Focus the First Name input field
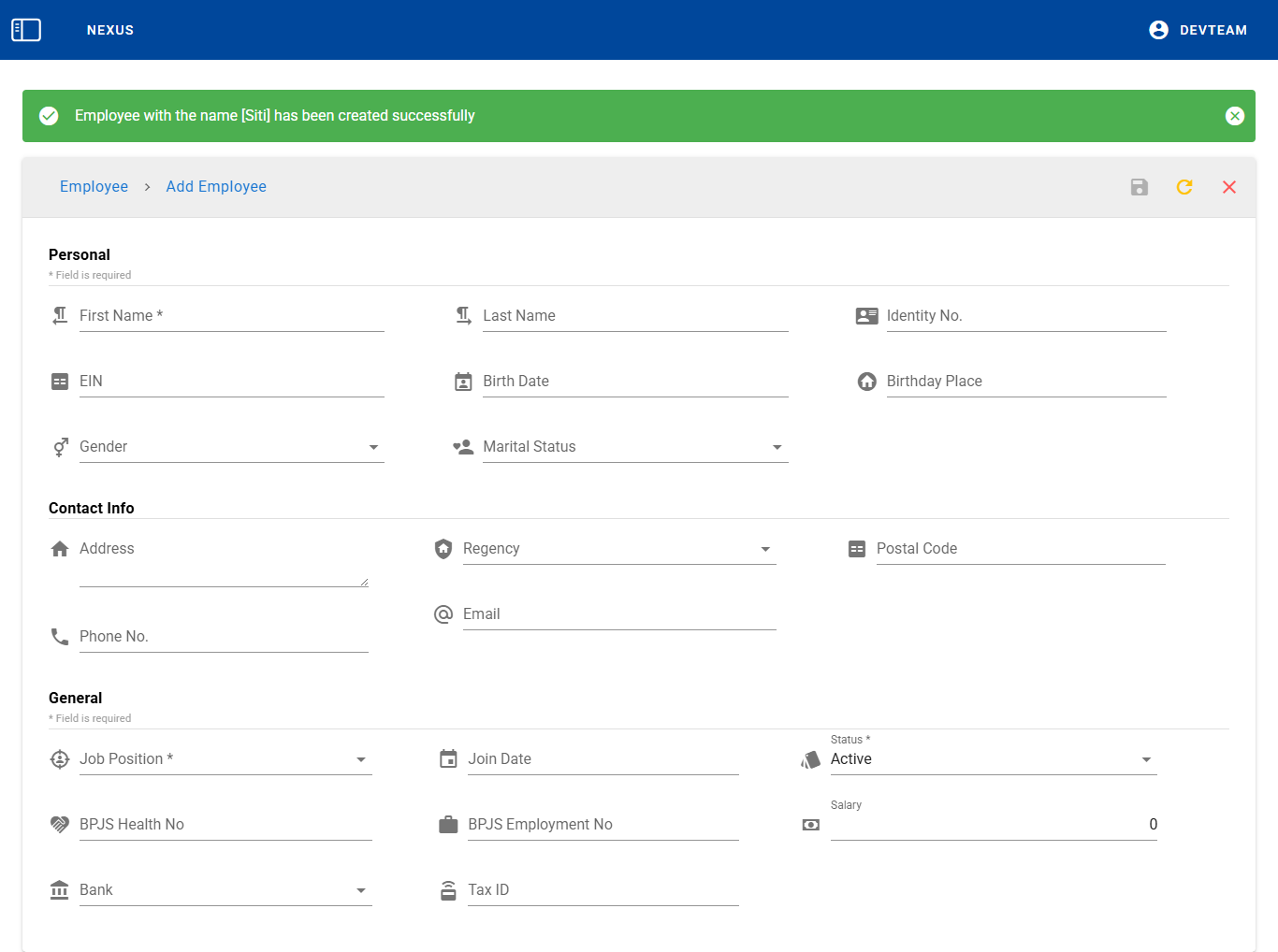The image size is (1278, 952). 231,316
